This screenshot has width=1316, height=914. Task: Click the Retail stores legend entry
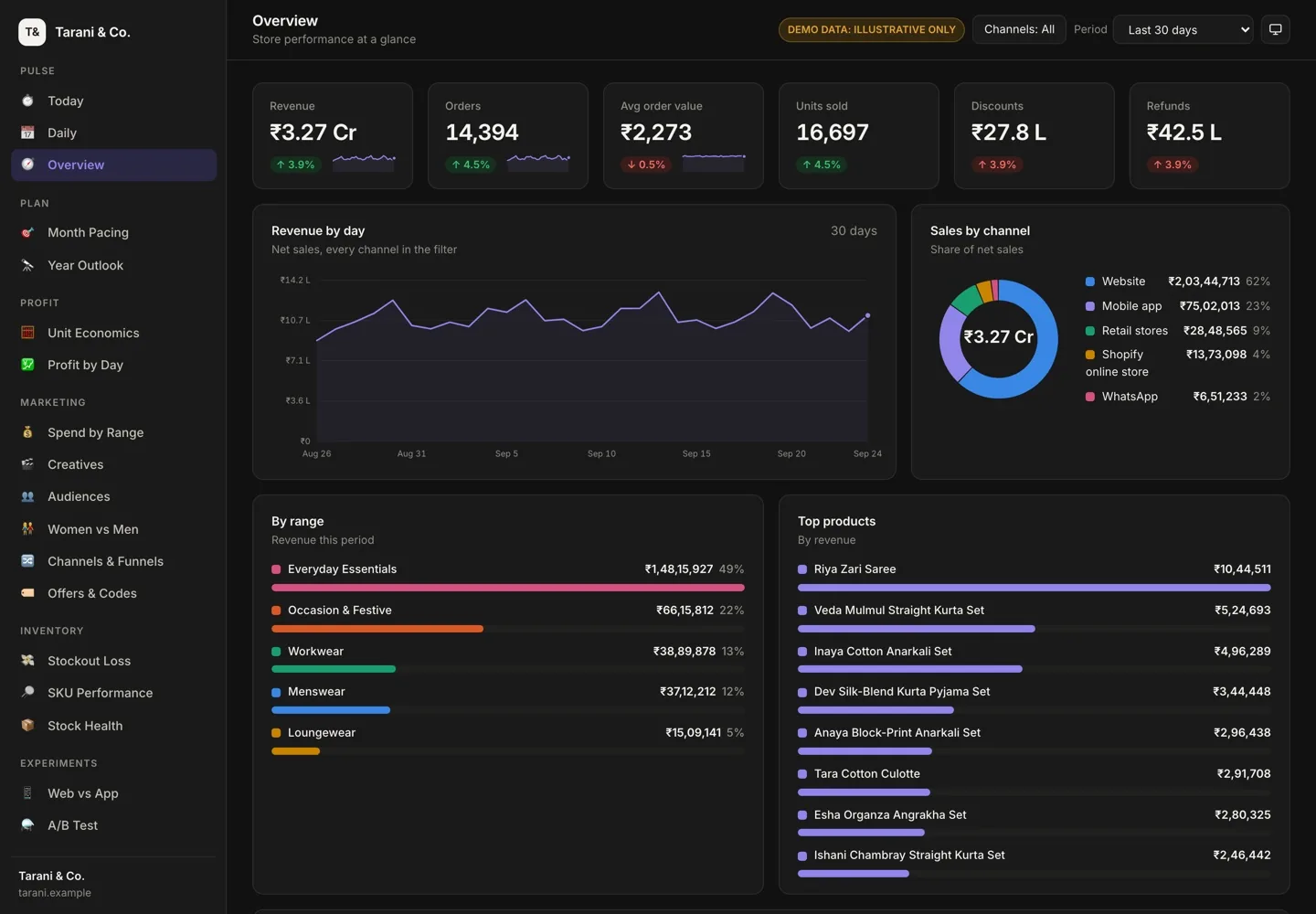1178,331
